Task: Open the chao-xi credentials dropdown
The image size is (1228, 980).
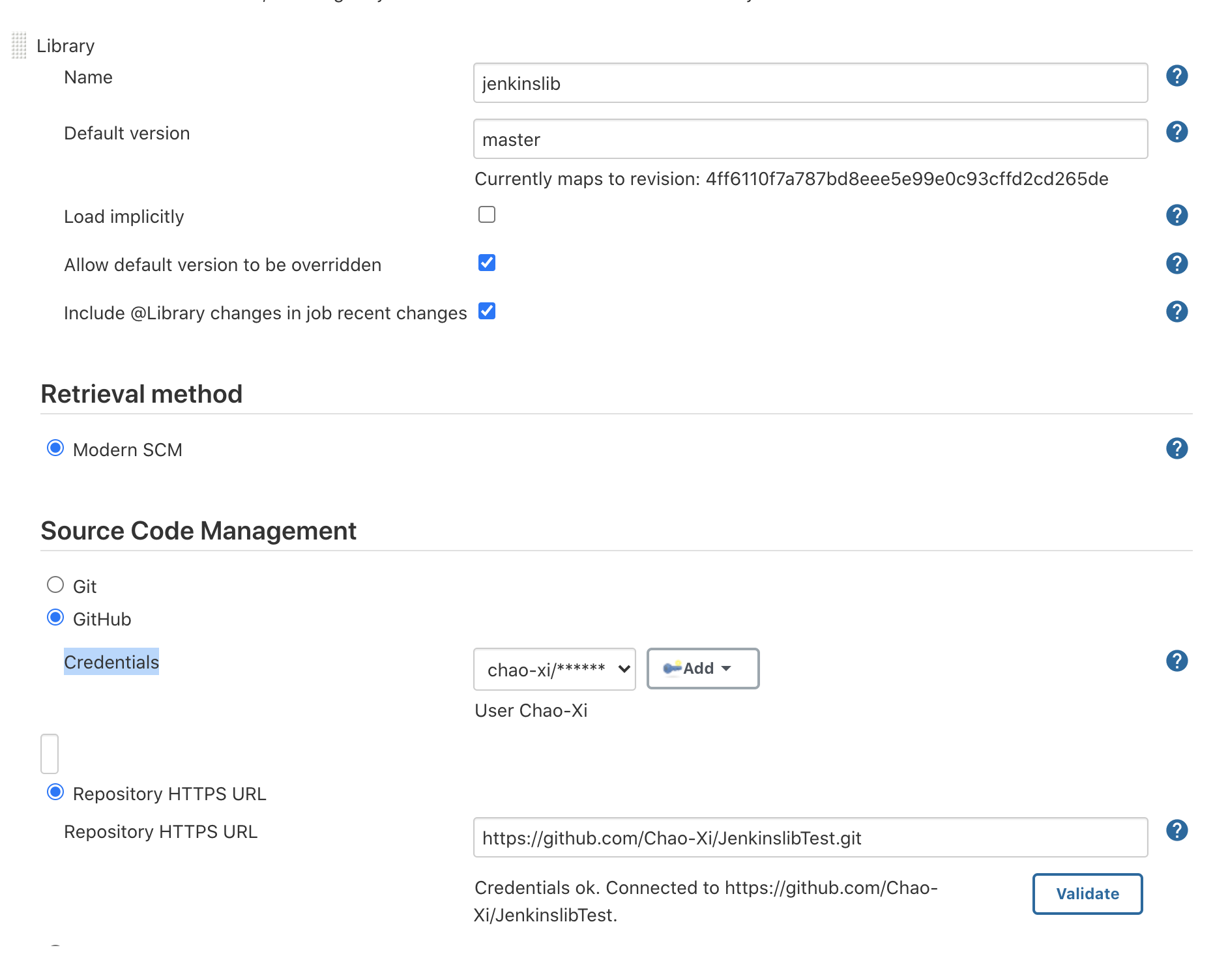Action: point(554,669)
